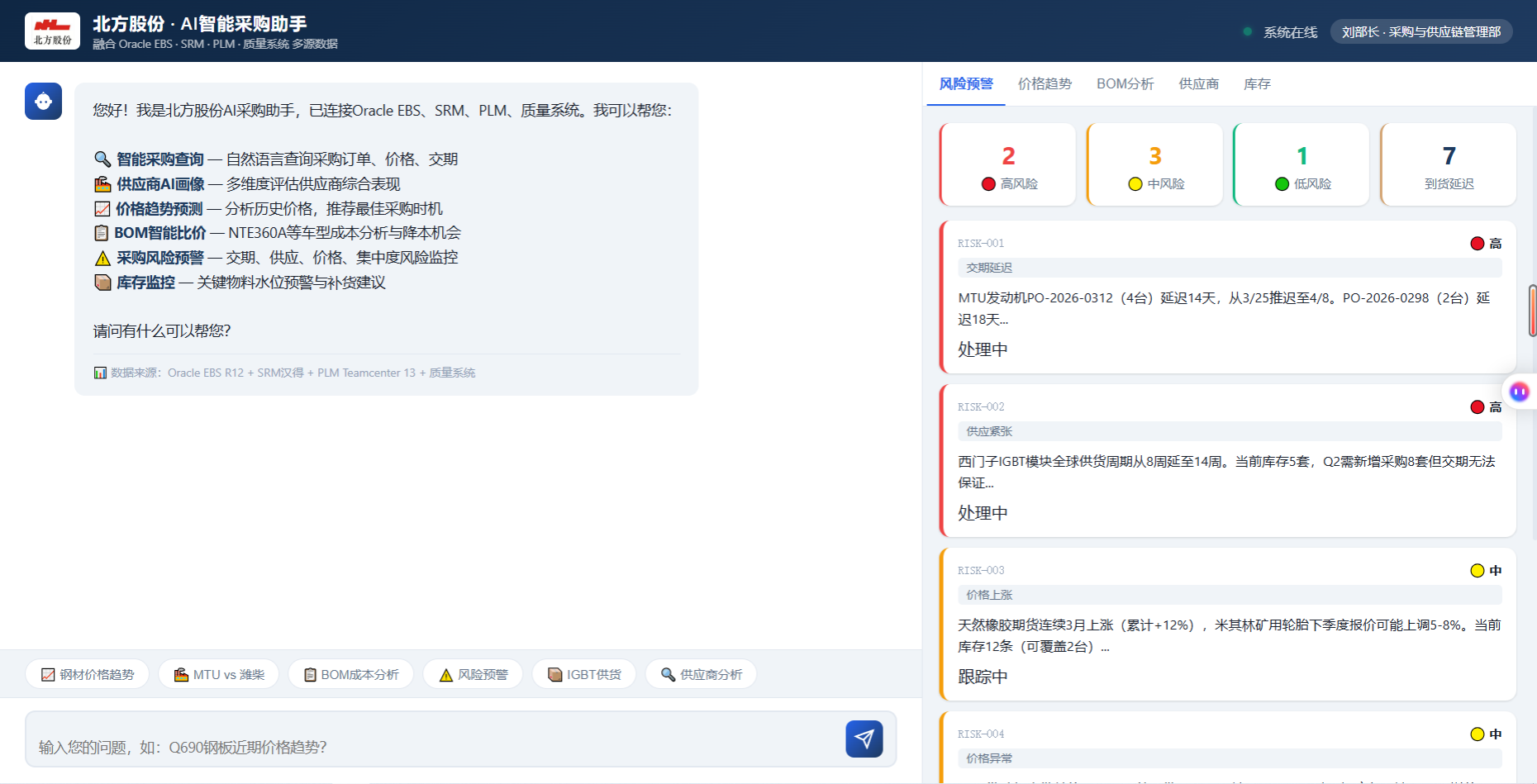Click the green system online status dot

[1247, 32]
